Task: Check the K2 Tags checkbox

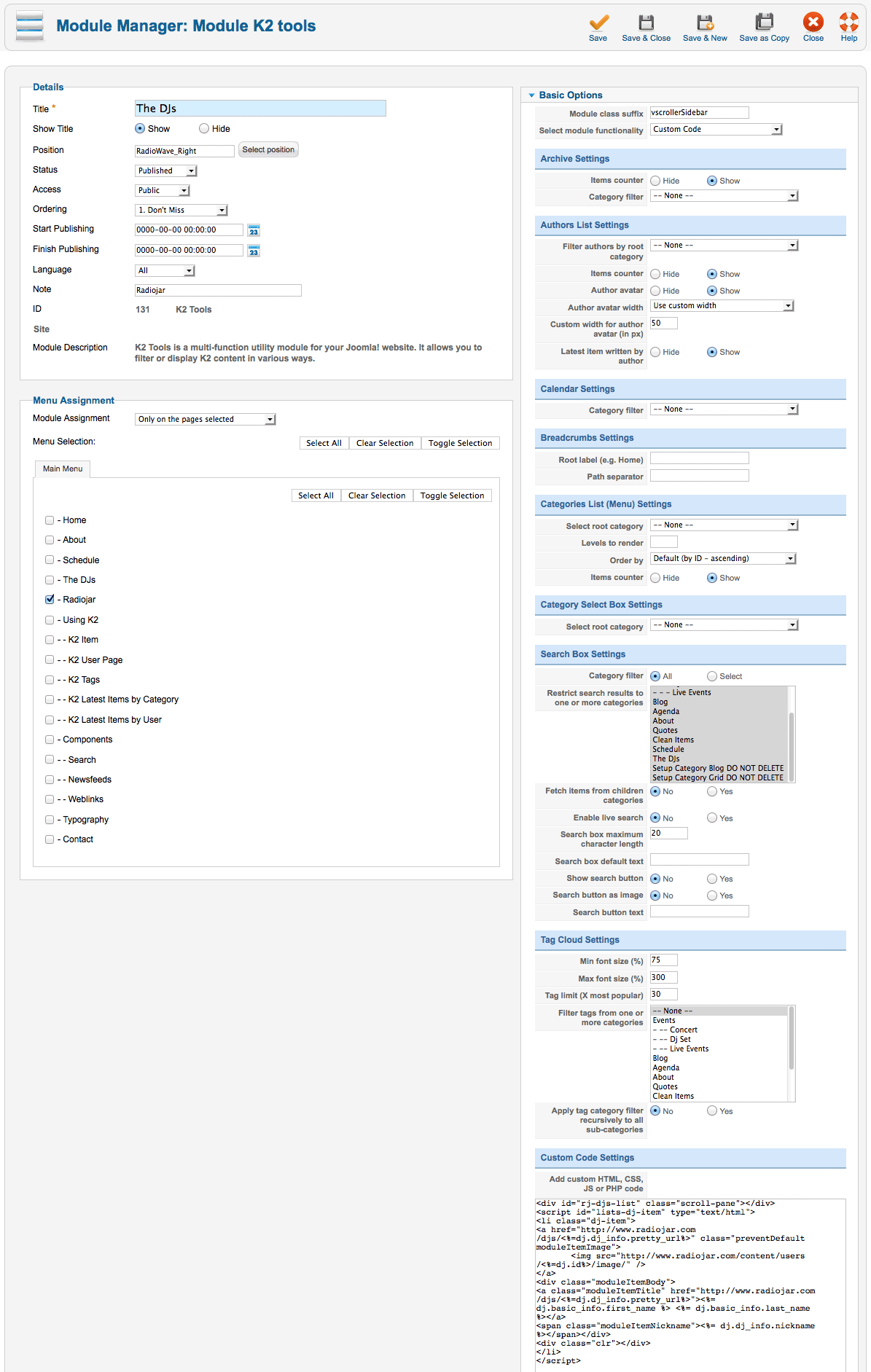Action: (50, 680)
